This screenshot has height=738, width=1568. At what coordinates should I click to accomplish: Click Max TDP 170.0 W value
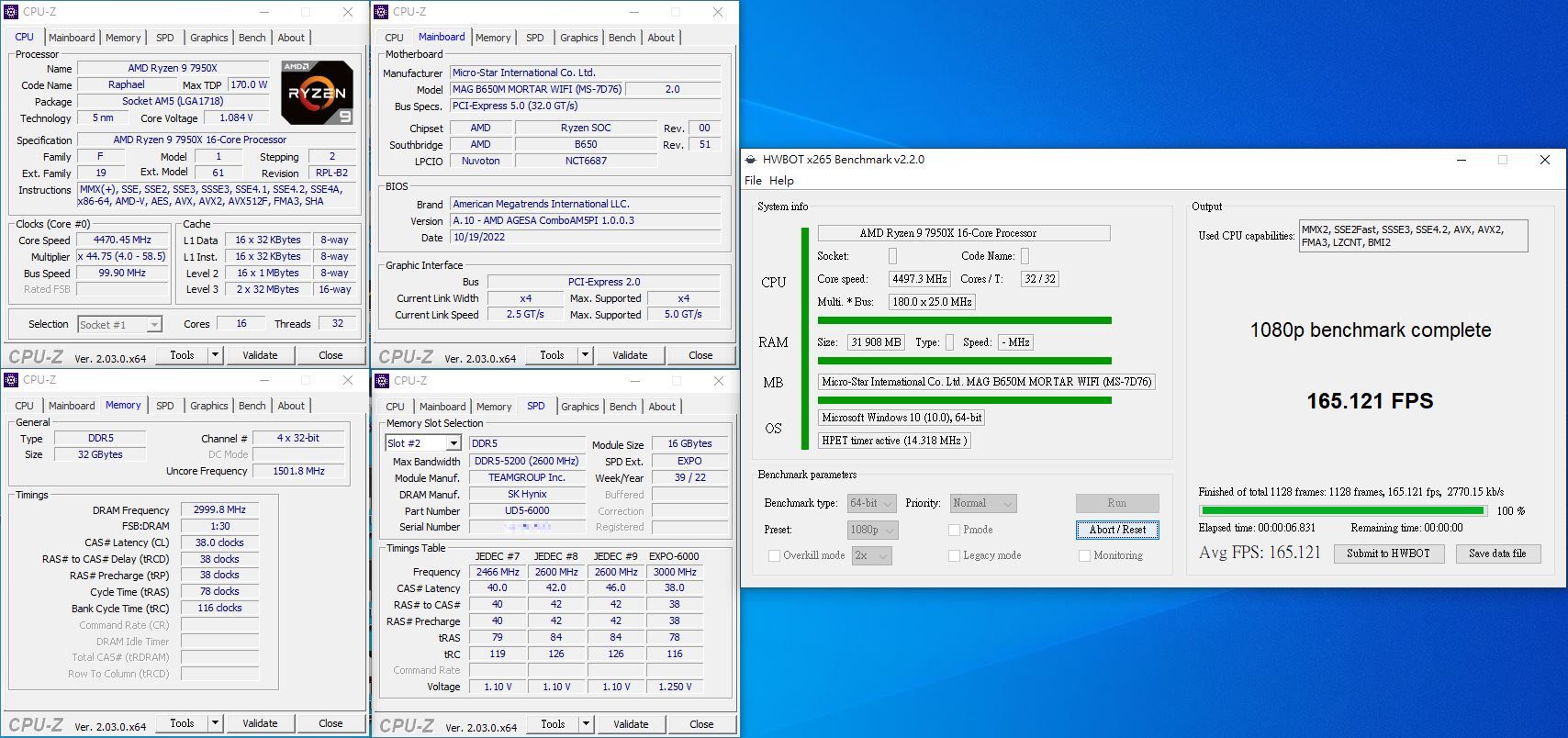249,84
